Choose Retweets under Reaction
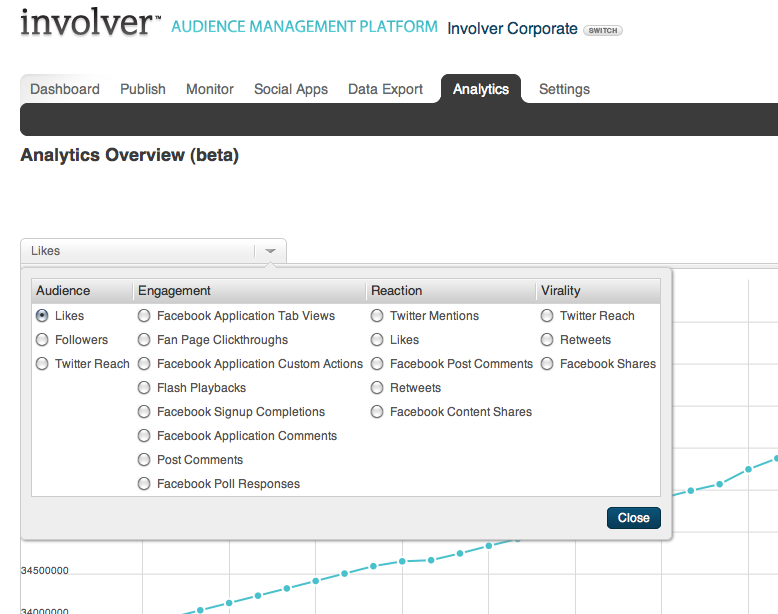 (x=377, y=388)
